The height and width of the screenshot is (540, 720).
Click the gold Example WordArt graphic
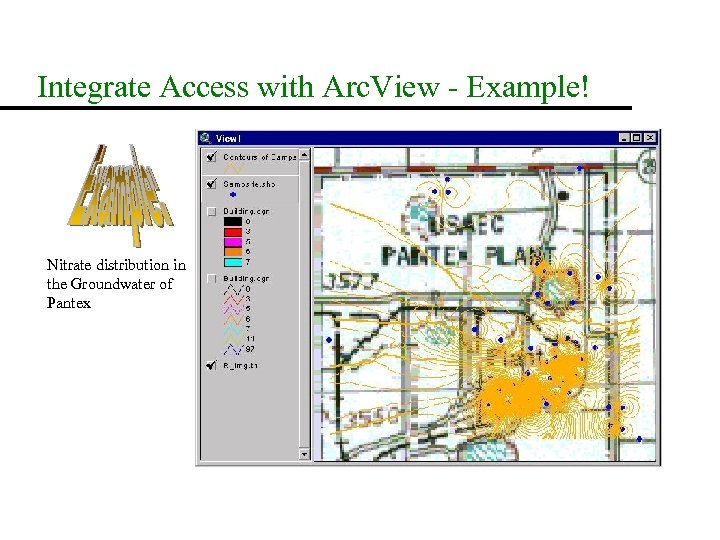coord(120,195)
